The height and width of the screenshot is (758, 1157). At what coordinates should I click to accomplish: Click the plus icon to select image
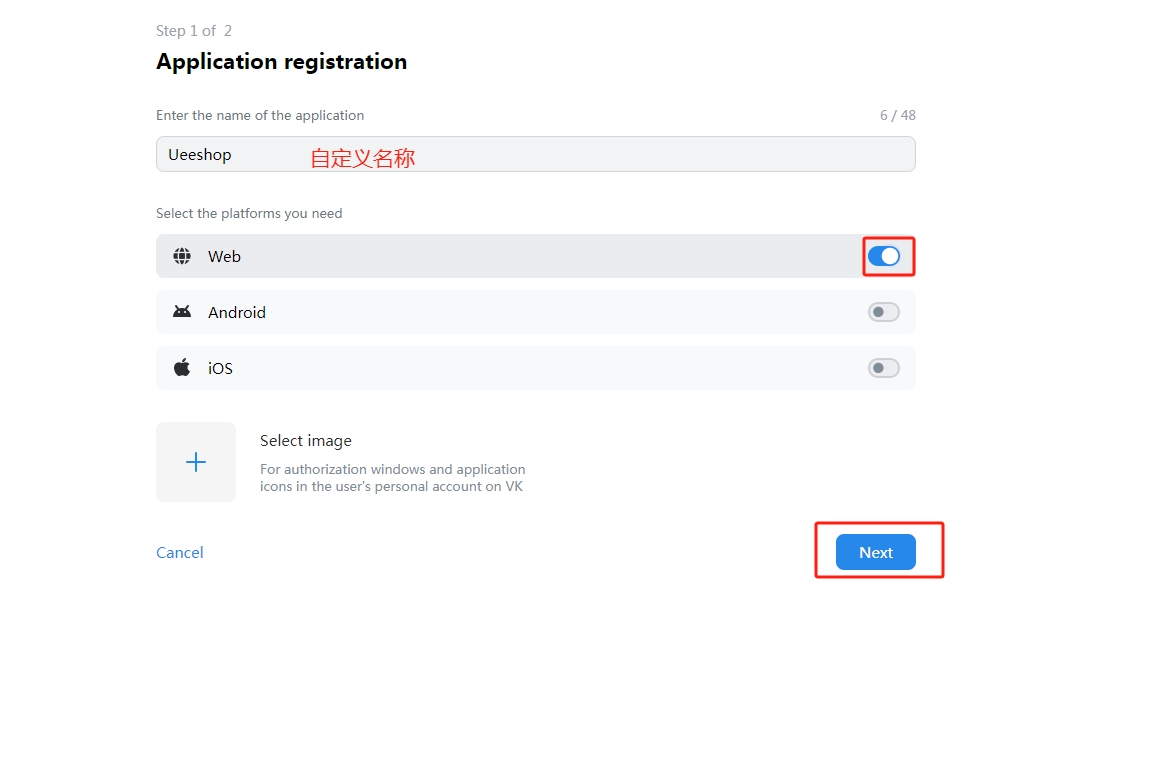click(x=196, y=462)
